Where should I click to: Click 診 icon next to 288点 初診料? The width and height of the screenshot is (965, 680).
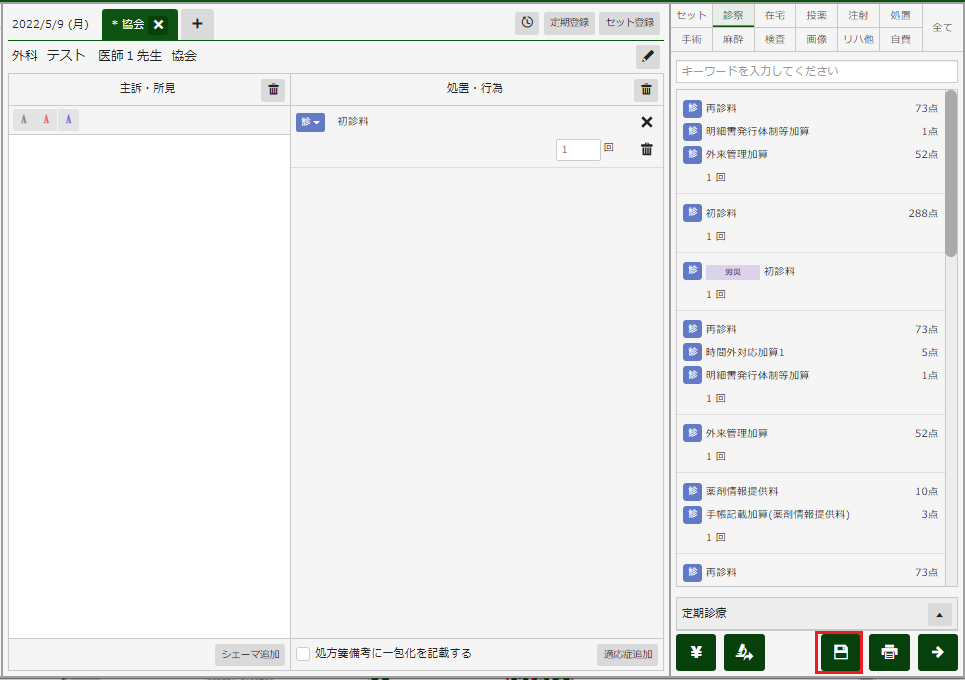(692, 213)
